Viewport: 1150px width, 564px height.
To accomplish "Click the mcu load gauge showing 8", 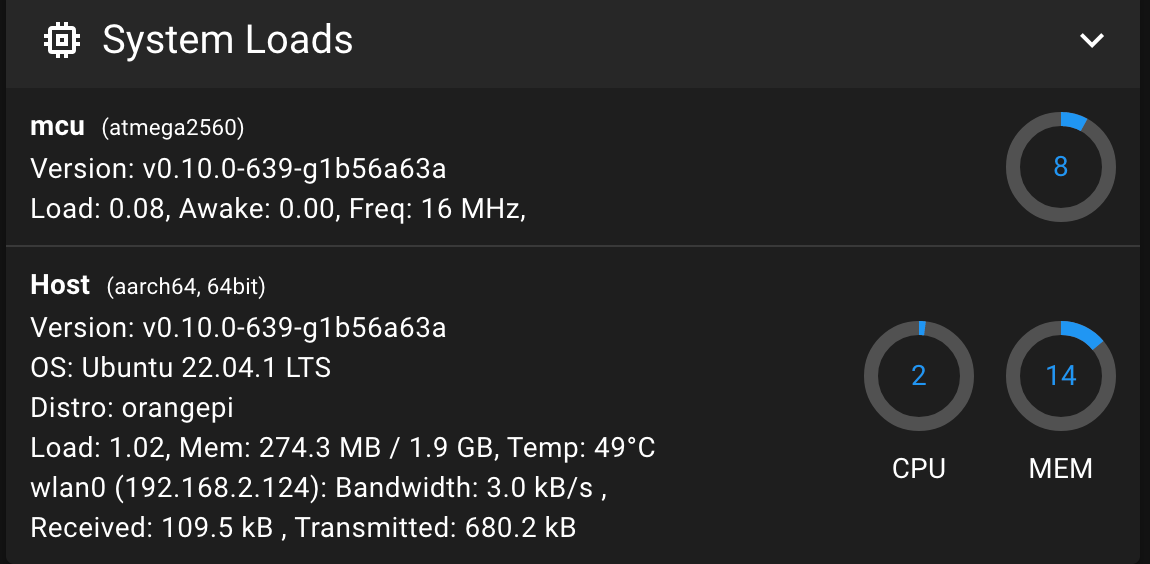I will (x=1061, y=167).
